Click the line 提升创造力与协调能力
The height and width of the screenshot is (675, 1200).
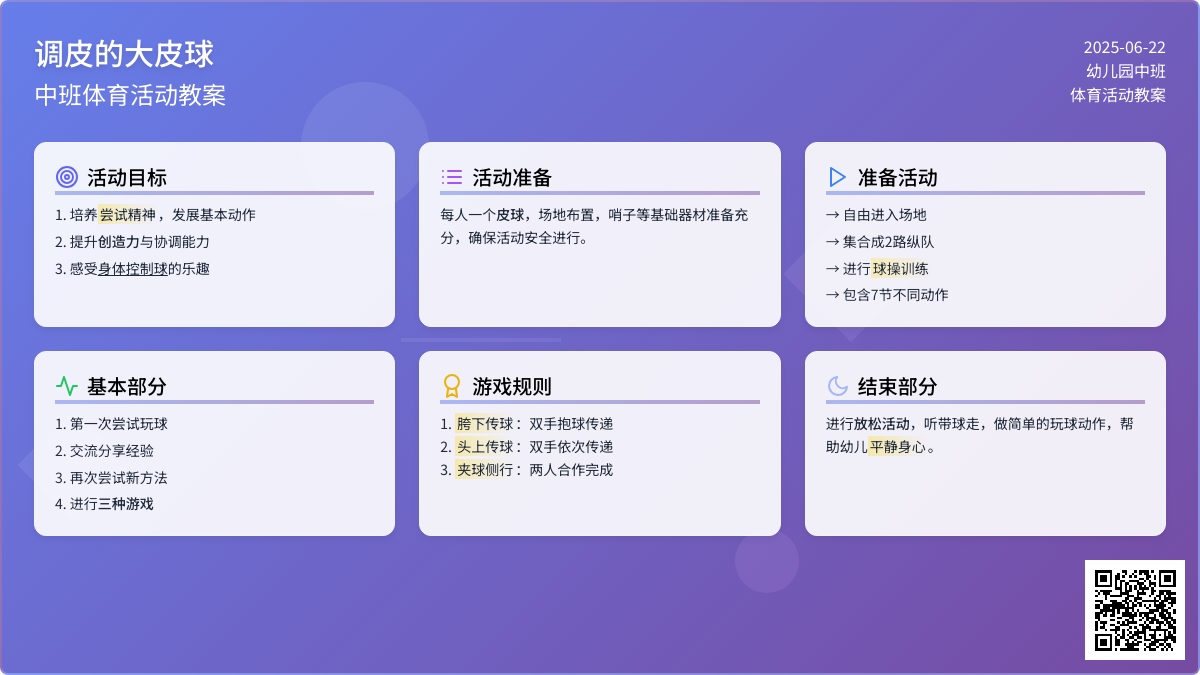(x=132, y=241)
